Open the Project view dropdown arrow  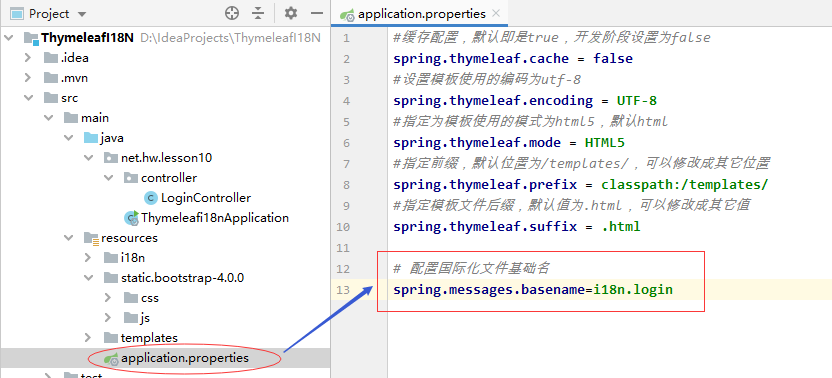[x=82, y=14]
